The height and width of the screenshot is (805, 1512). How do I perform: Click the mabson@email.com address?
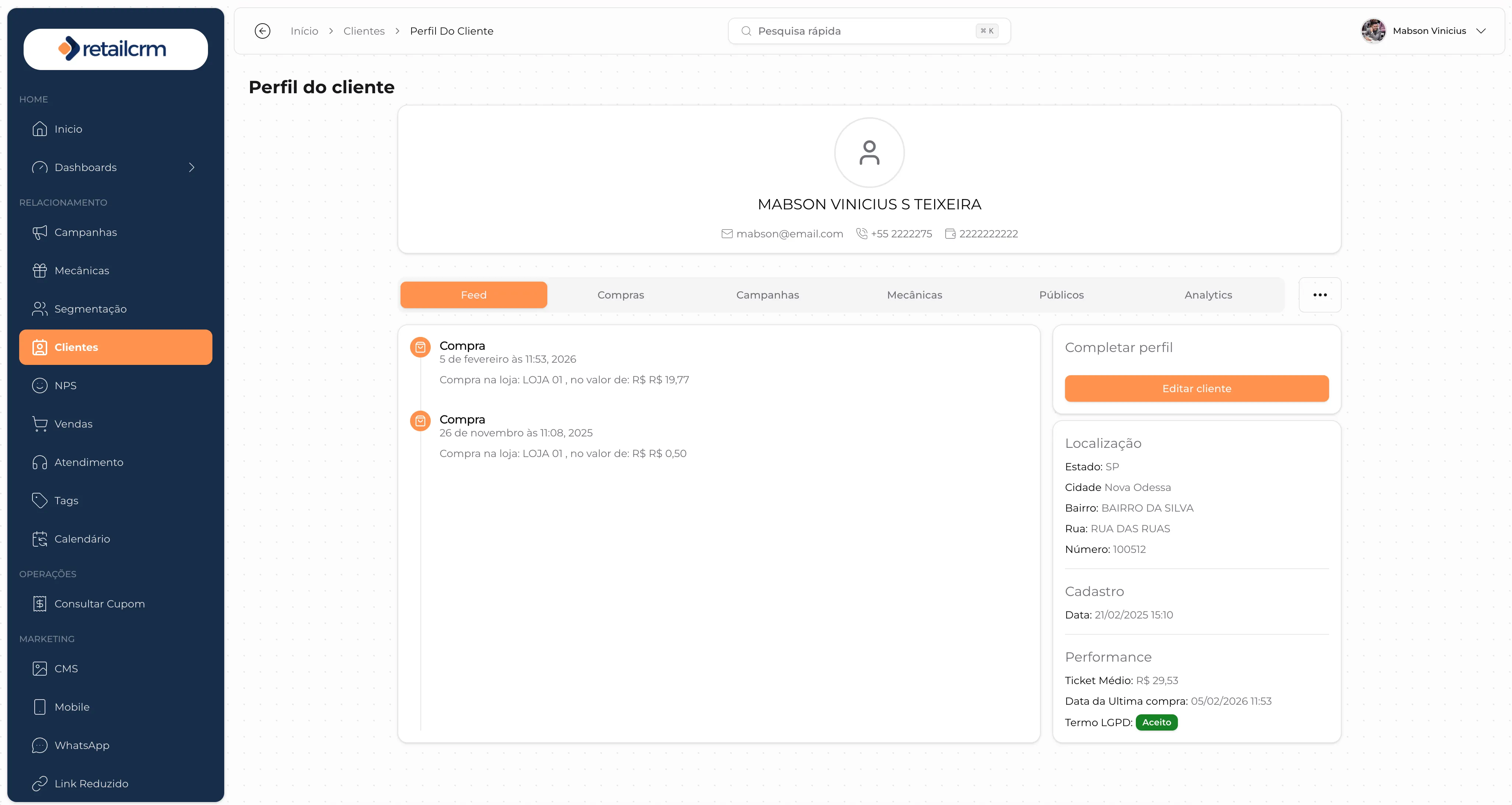(790, 234)
